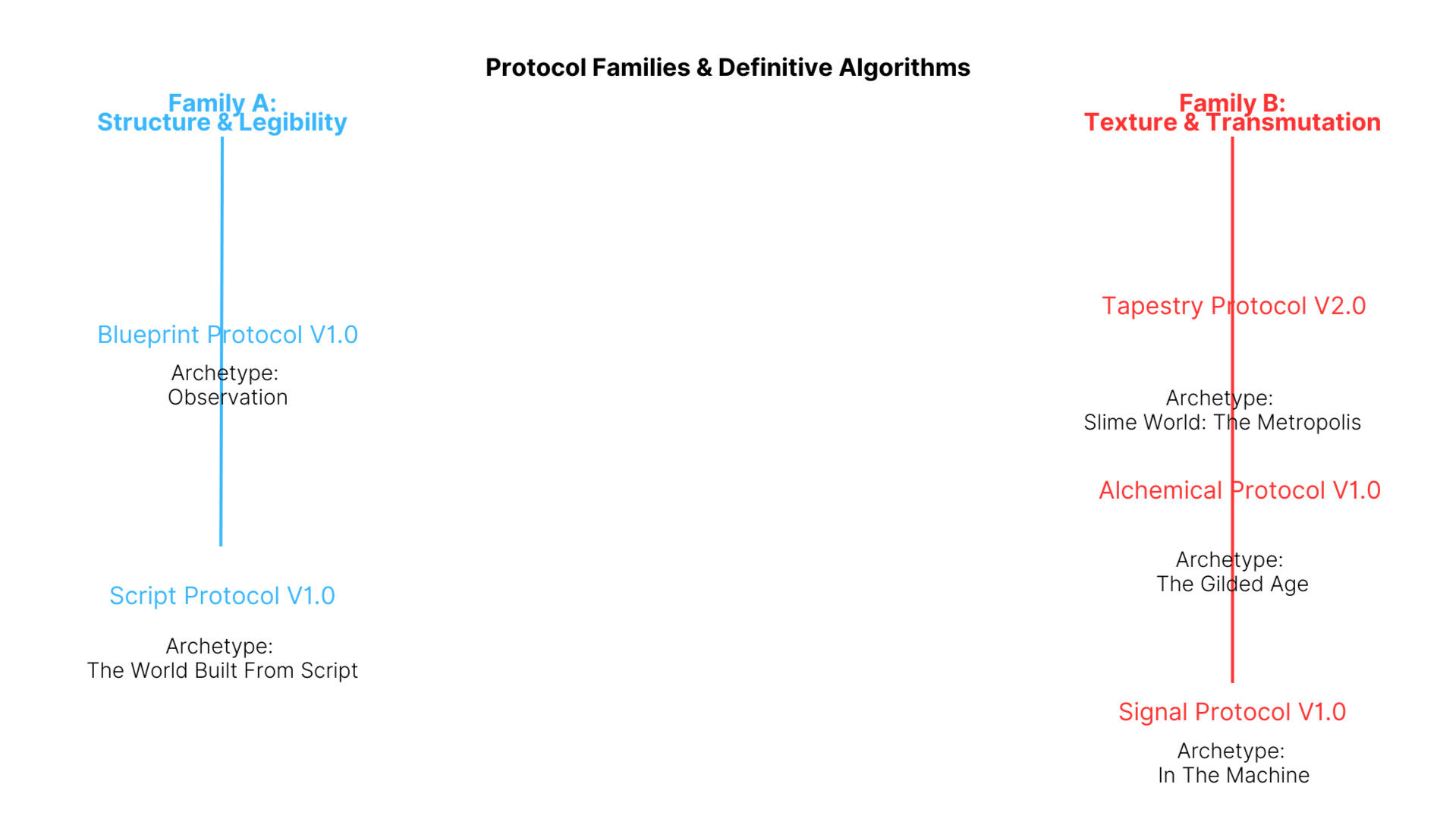1456x819 pixels.
Task: Open Tapestry Protocol V2.0
Action: (x=1234, y=306)
